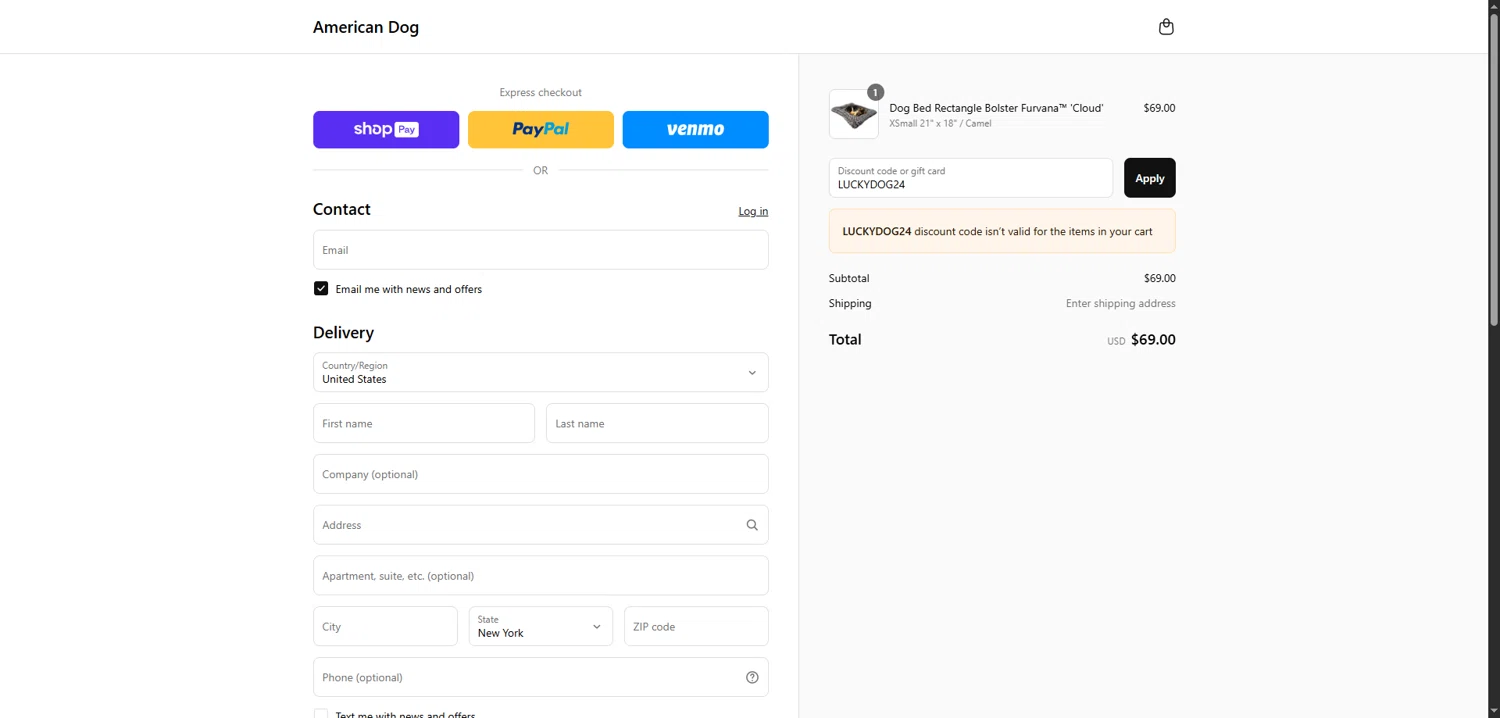Check Text me with news and offers
The width and height of the screenshot is (1500, 718).
321,714
